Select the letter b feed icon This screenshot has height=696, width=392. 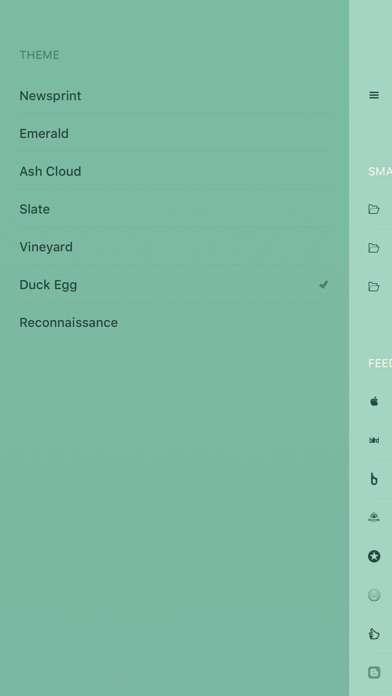(x=374, y=479)
